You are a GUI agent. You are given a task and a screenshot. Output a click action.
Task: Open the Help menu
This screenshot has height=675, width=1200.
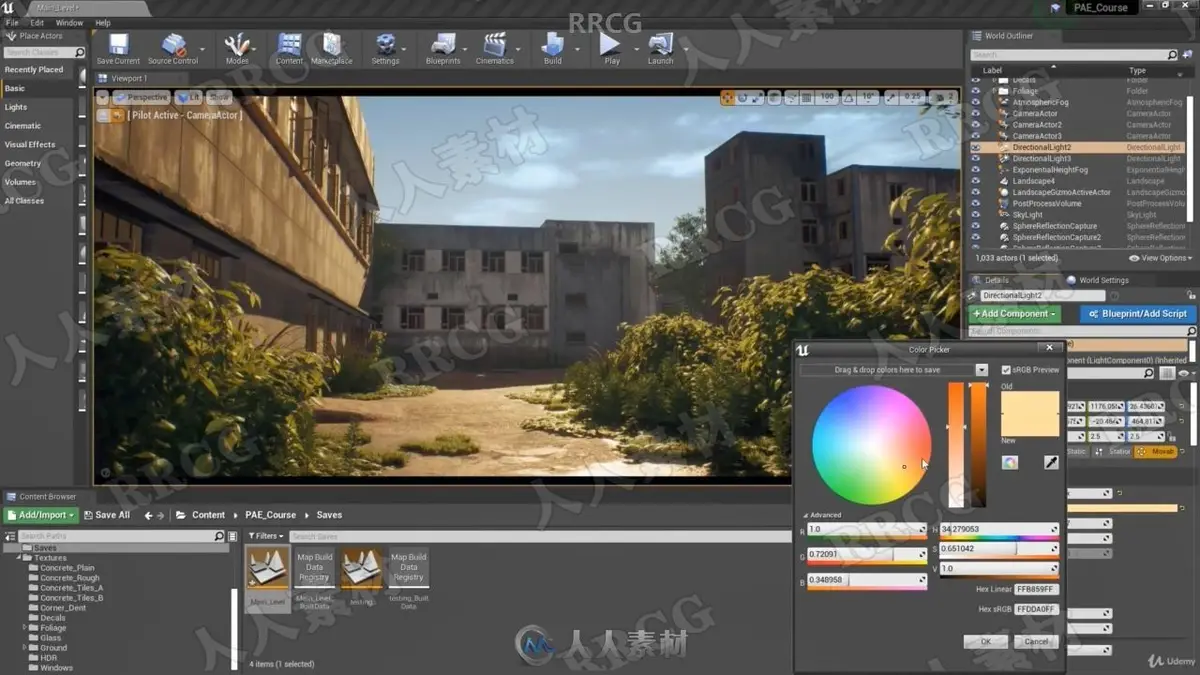(x=103, y=22)
